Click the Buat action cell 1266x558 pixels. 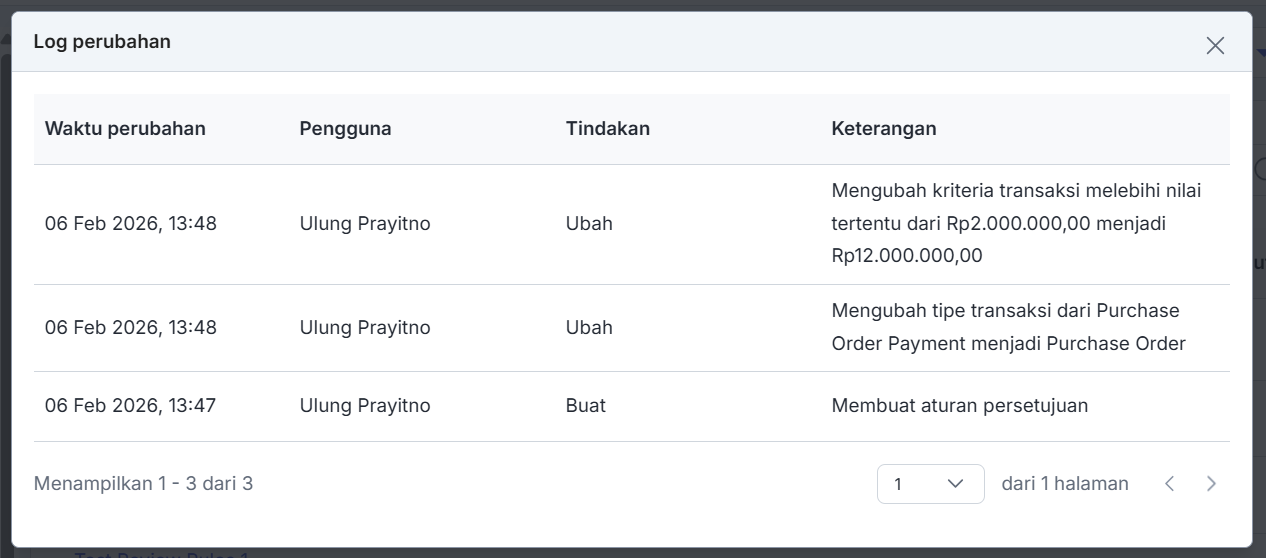point(586,406)
